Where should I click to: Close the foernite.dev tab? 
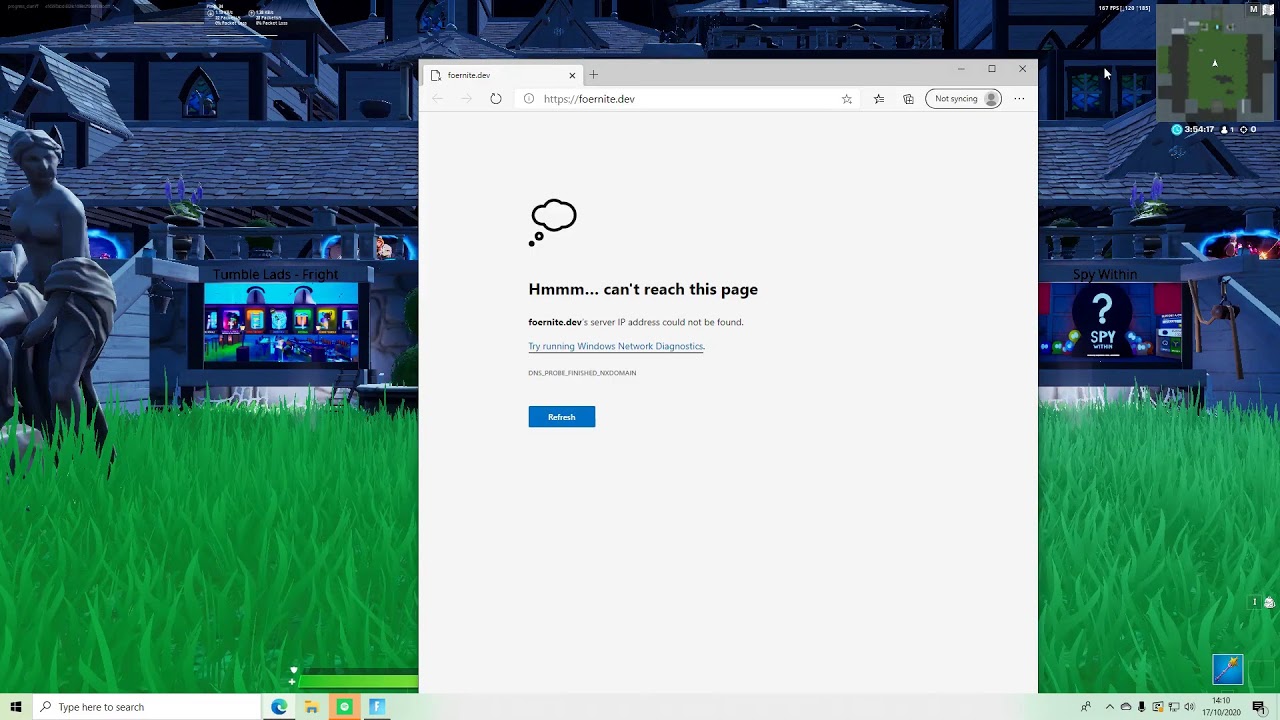tap(572, 75)
